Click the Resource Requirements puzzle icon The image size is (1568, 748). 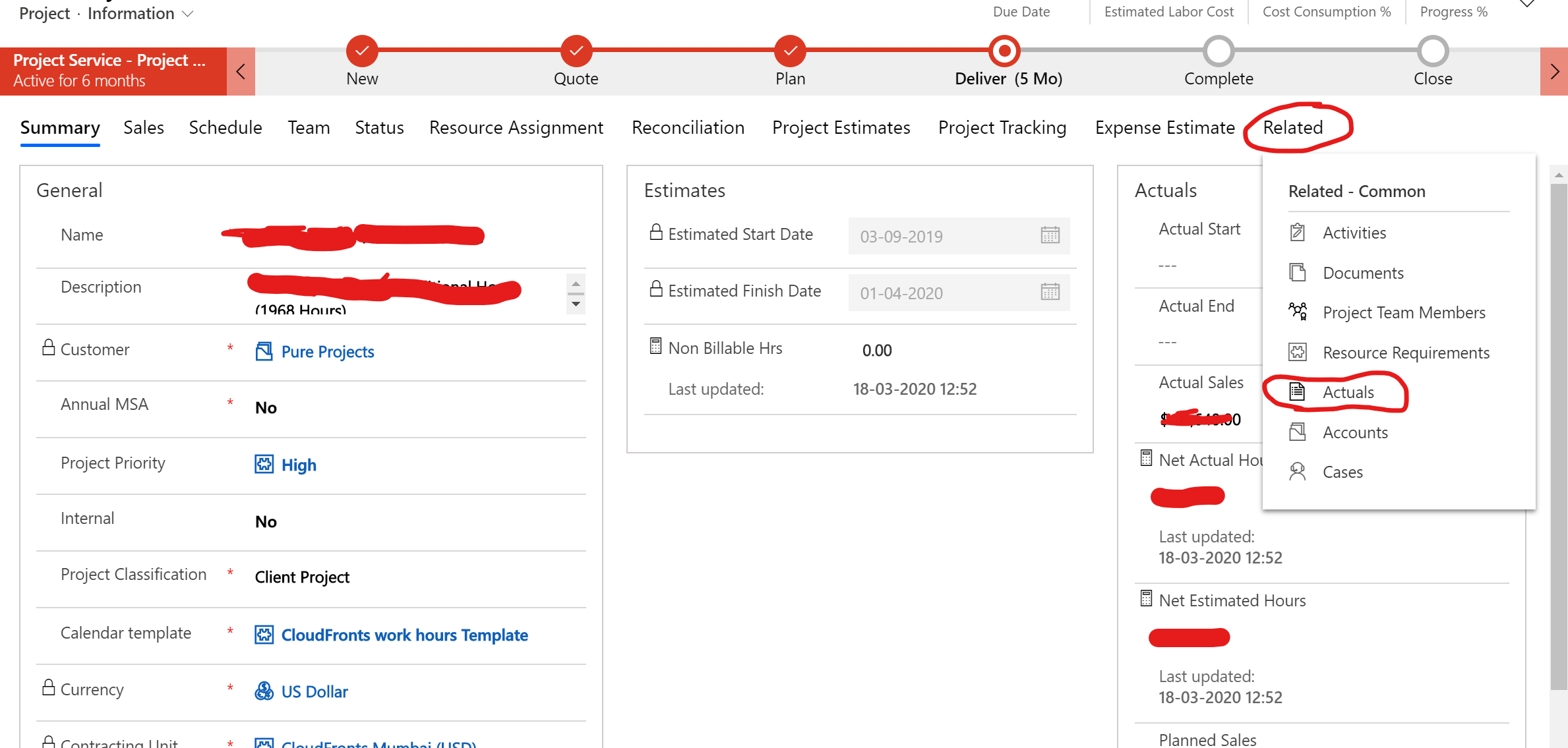pyautogui.click(x=1297, y=352)
